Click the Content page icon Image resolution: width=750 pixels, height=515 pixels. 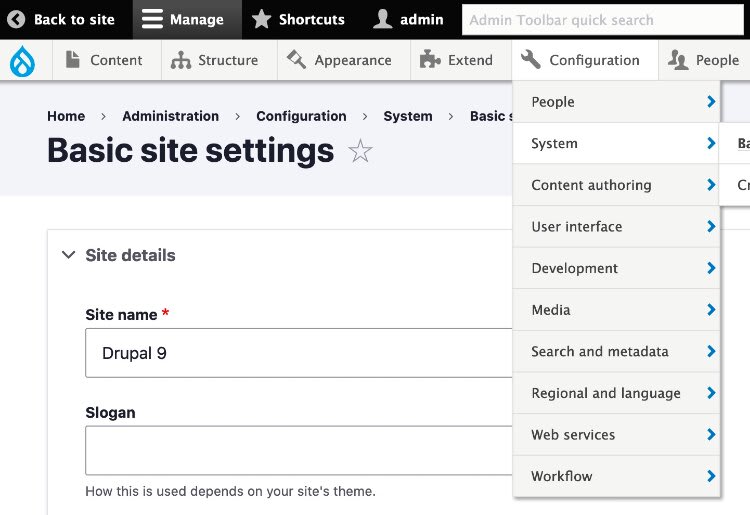[x=73, y=60]
